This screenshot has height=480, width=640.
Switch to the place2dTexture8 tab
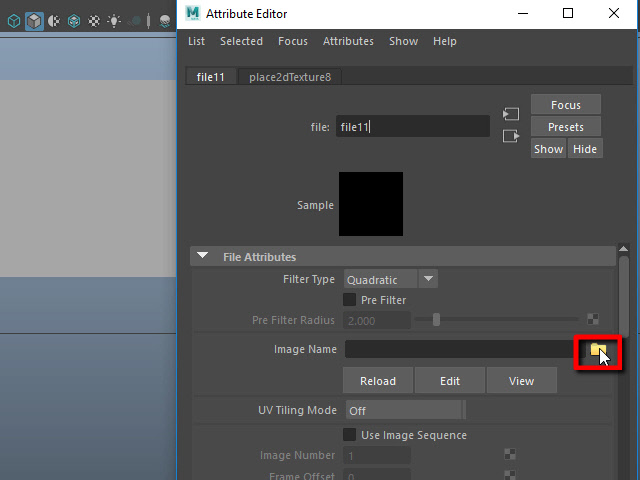[x=290, y=77]
